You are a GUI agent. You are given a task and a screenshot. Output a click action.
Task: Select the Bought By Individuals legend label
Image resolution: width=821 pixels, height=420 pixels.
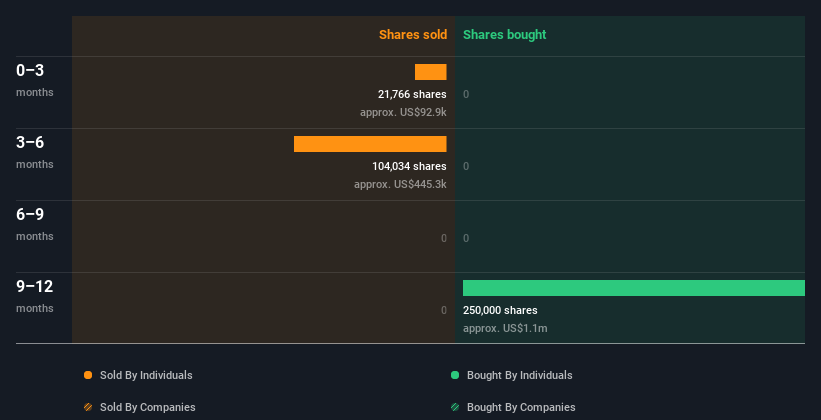[x=519, y=375]
